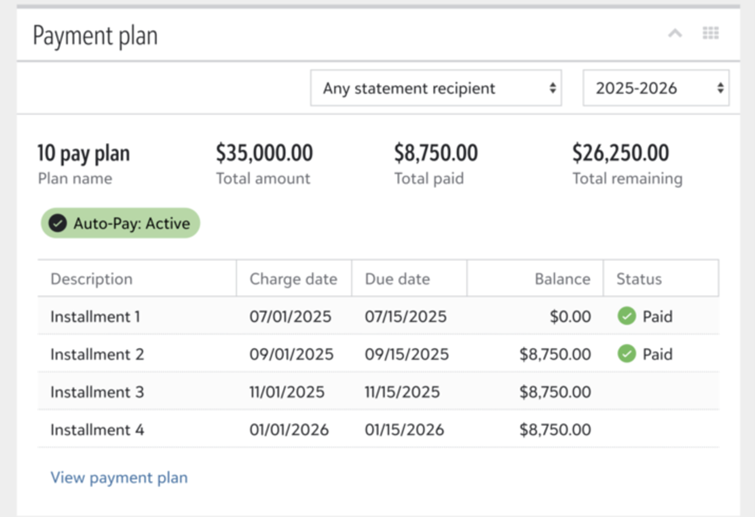Collapse the Payment plan panel chevron
Viewport: 755px width, 517px height.
[x=675, y=33]
